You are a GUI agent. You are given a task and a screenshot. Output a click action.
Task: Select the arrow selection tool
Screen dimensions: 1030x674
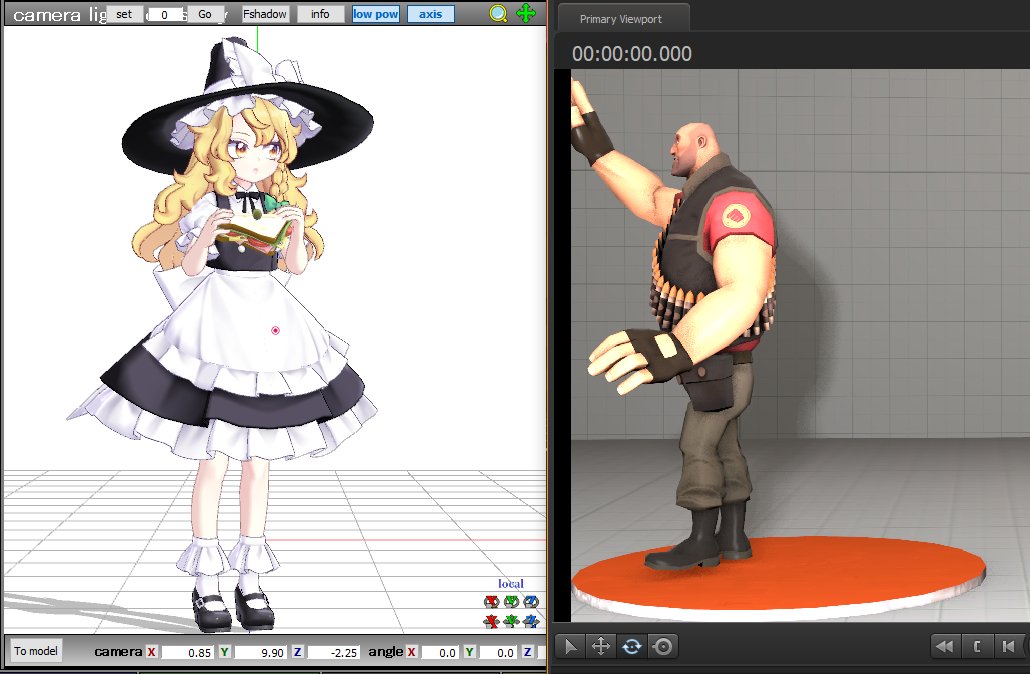(570, 646)
